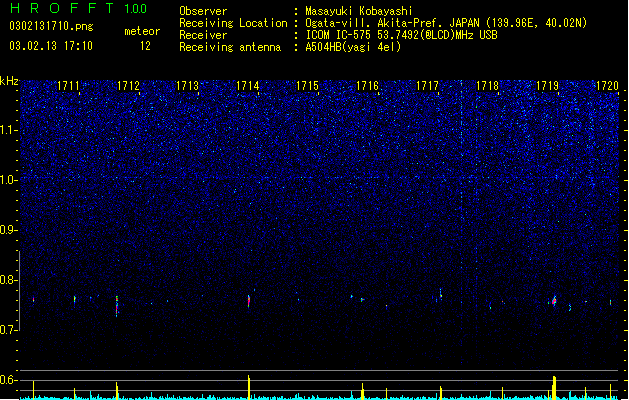Click the 1711 time marker
The width and height of the screenshot is (629, 400).
(68, 86)
